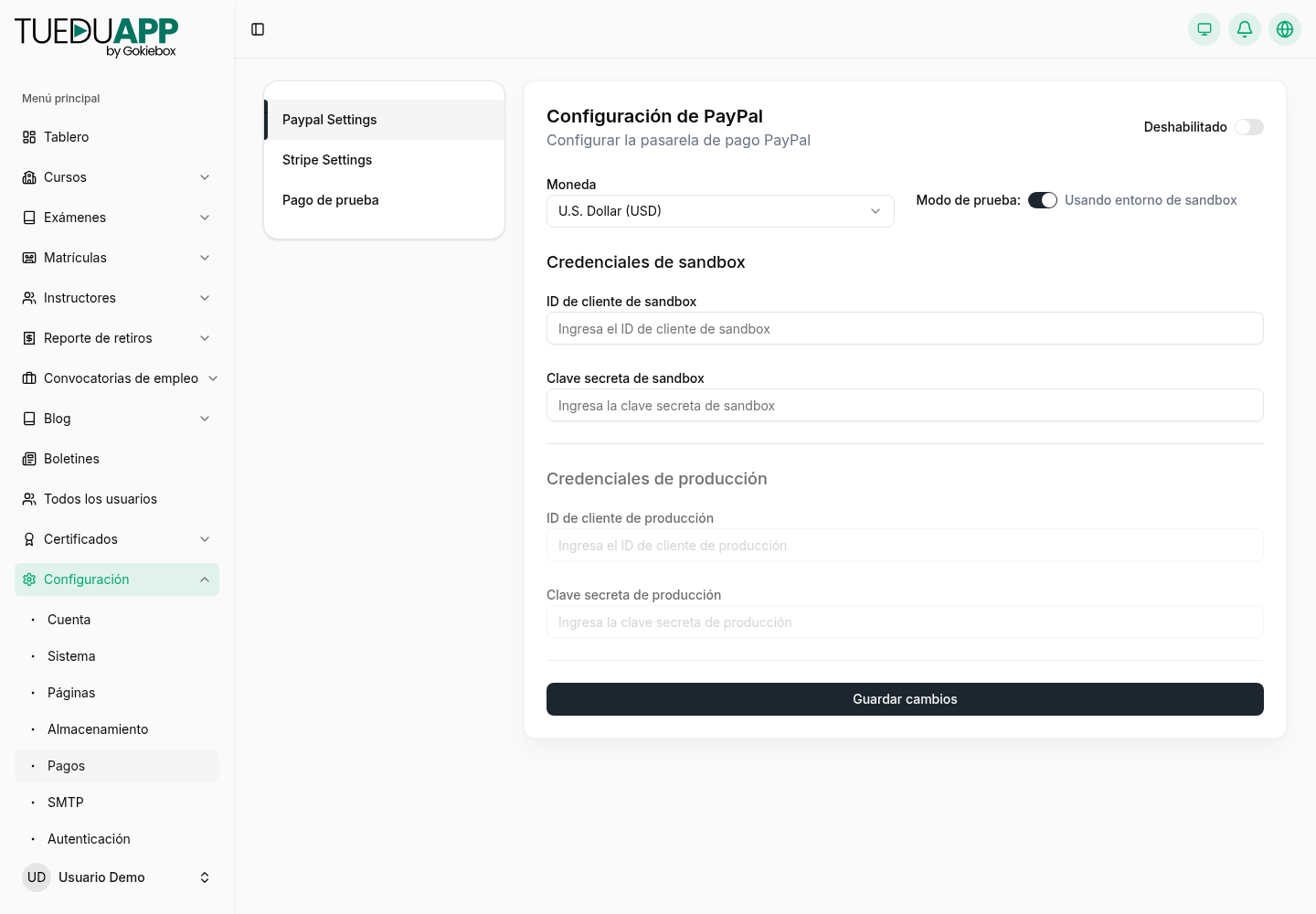Expand the Matrículas submenu chevron
The width and height of the screenshot is (1316, 914).
[205, 258]
